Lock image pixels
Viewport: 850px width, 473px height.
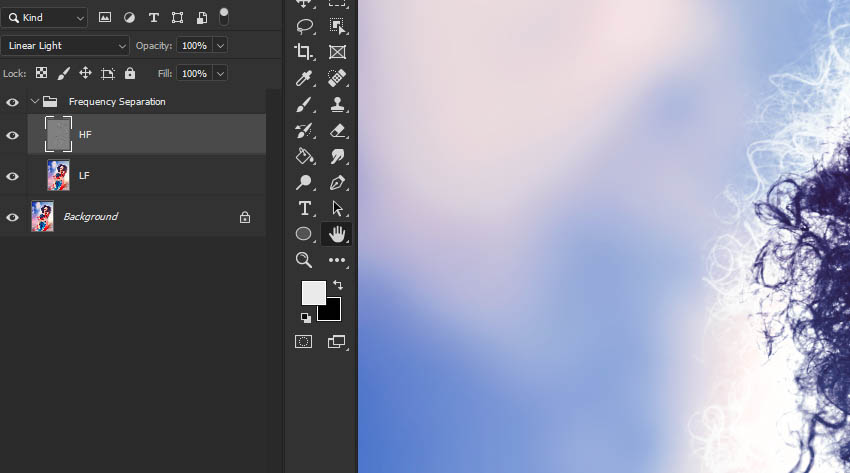pos(63,73)
